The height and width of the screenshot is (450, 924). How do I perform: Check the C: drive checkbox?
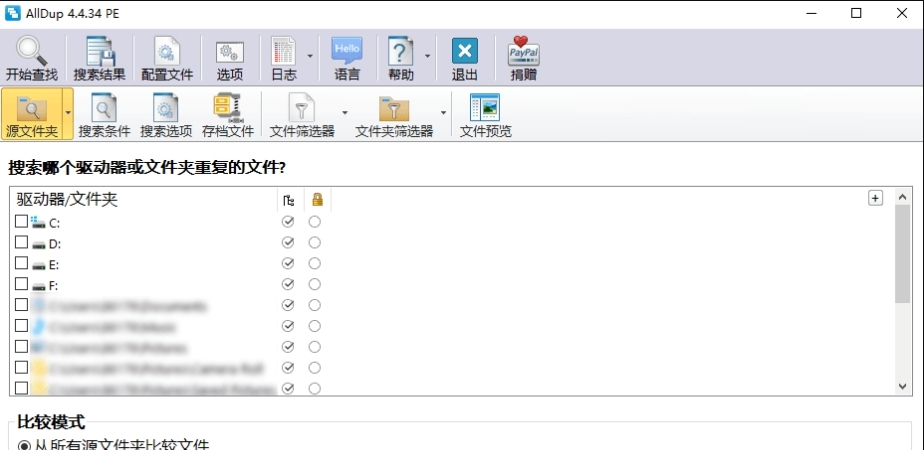click(21, 221)
